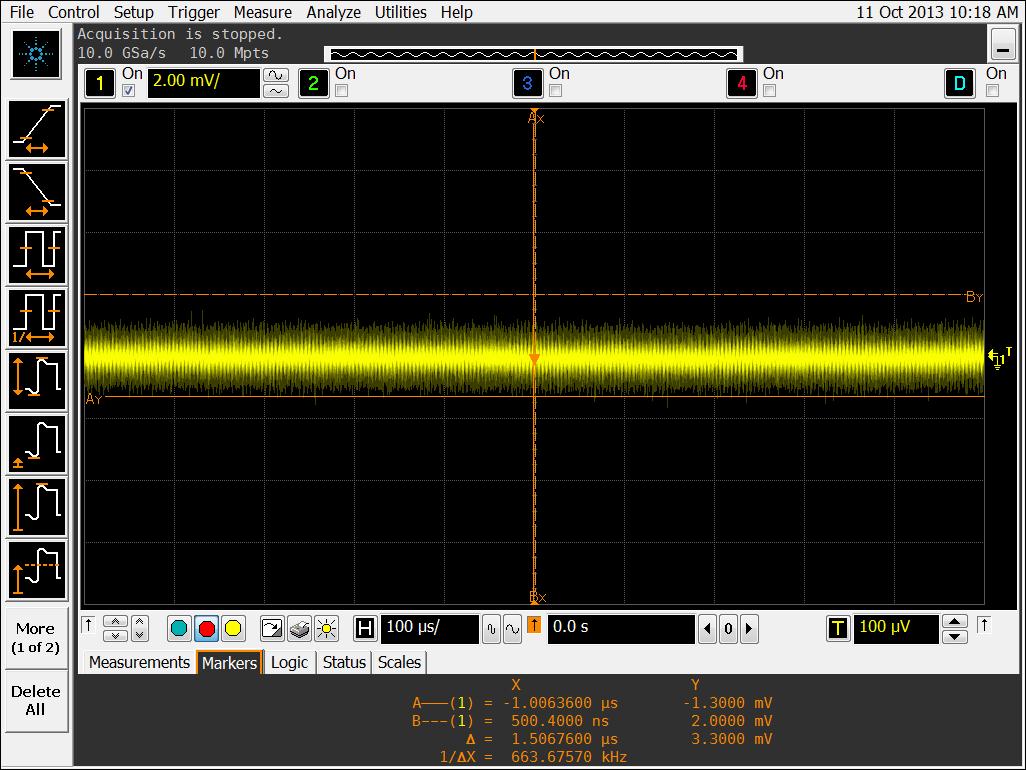
Task: Disable channel 1 On checkbox
Action: (x=128, y=91)
